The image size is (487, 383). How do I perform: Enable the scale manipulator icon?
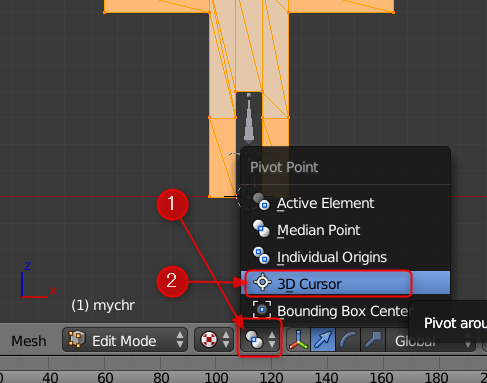[x=373, y=340]
